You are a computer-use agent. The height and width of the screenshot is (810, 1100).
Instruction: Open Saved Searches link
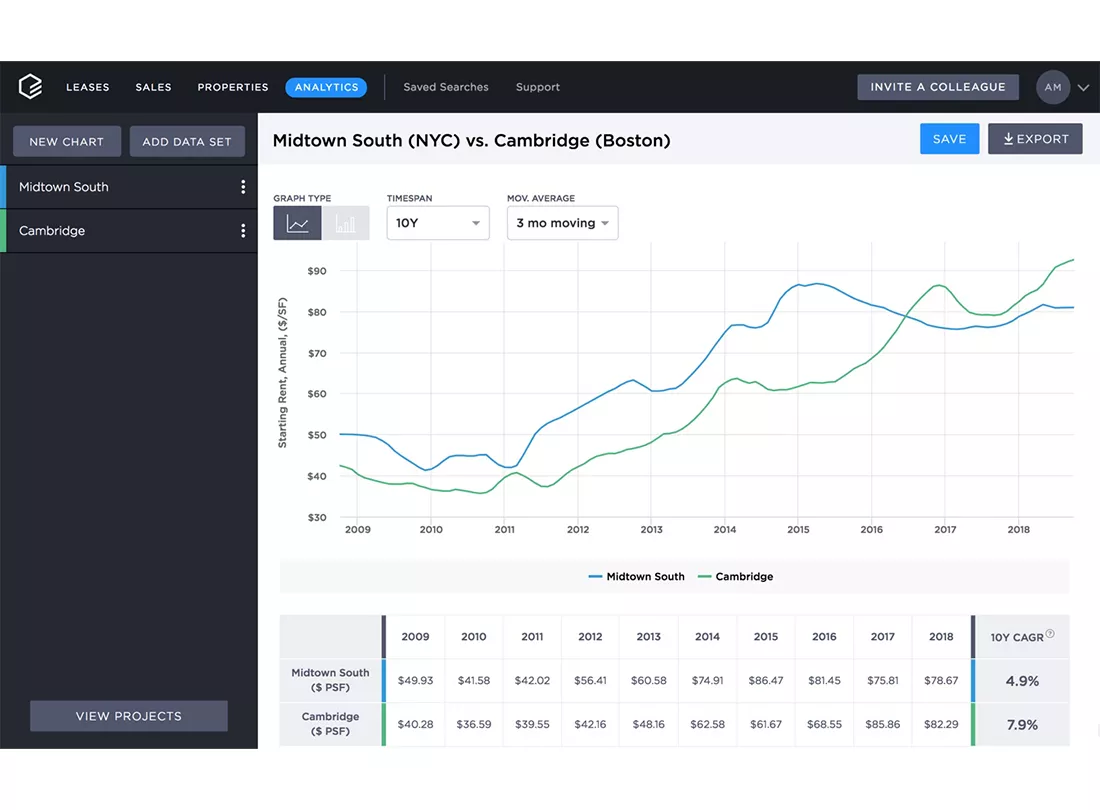445,87
